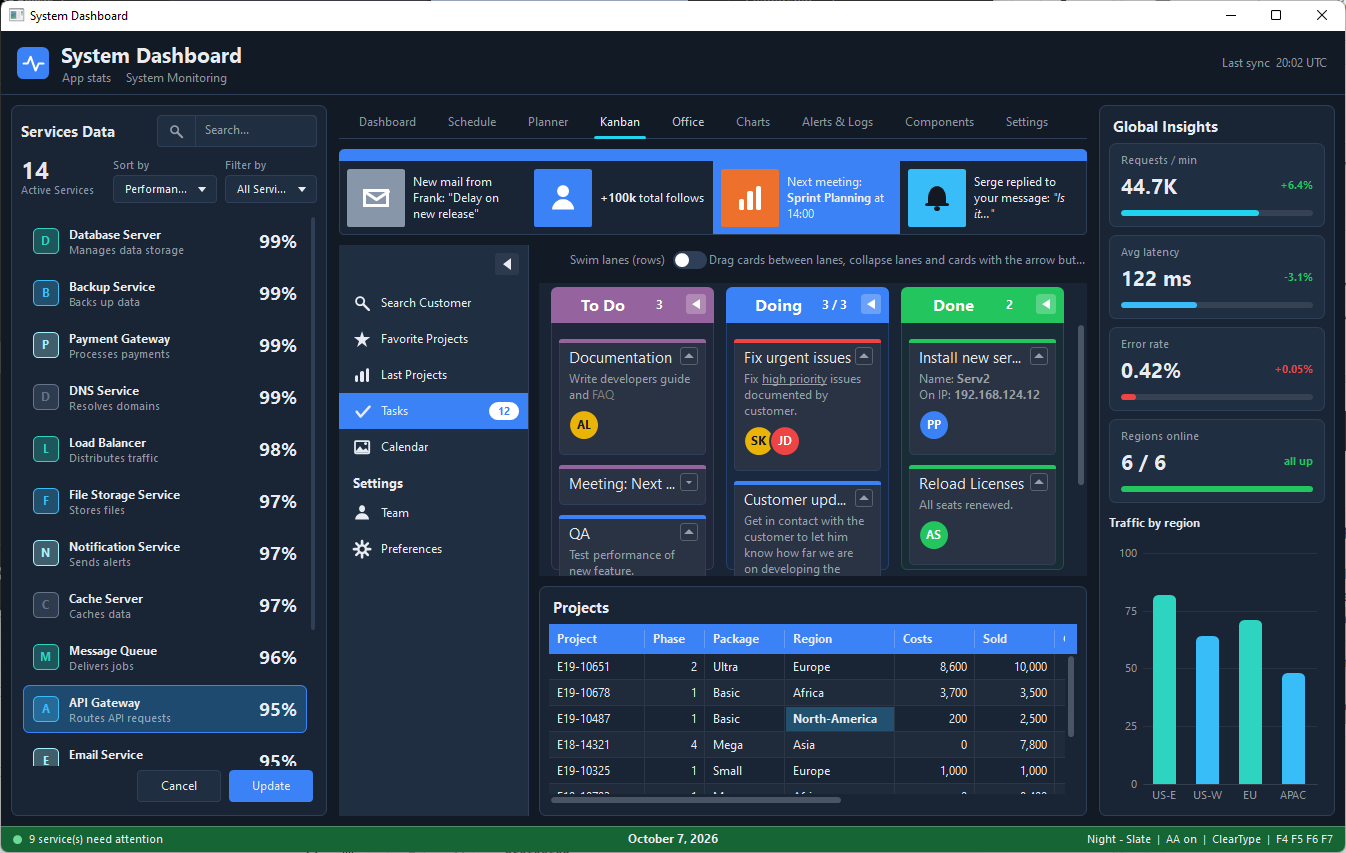The height and width of the screenshot is (853, 1346).
Task: Click the JD avatar on Fix urgent issues
Action: pyautogui.click(x=785, y=441)
